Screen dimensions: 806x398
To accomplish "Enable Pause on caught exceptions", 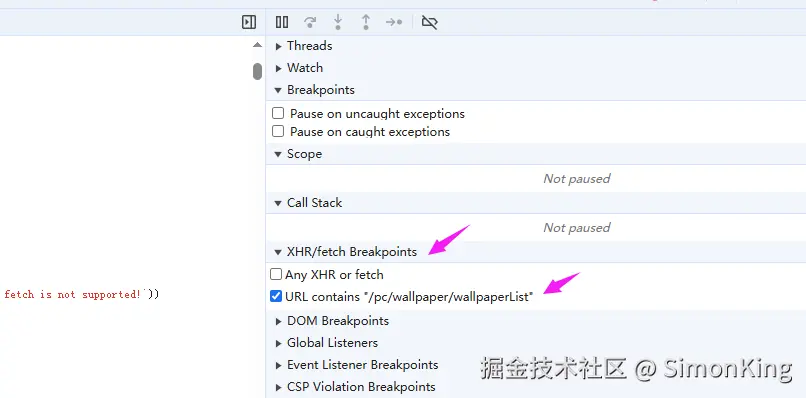I will click(x=278, y=131).
